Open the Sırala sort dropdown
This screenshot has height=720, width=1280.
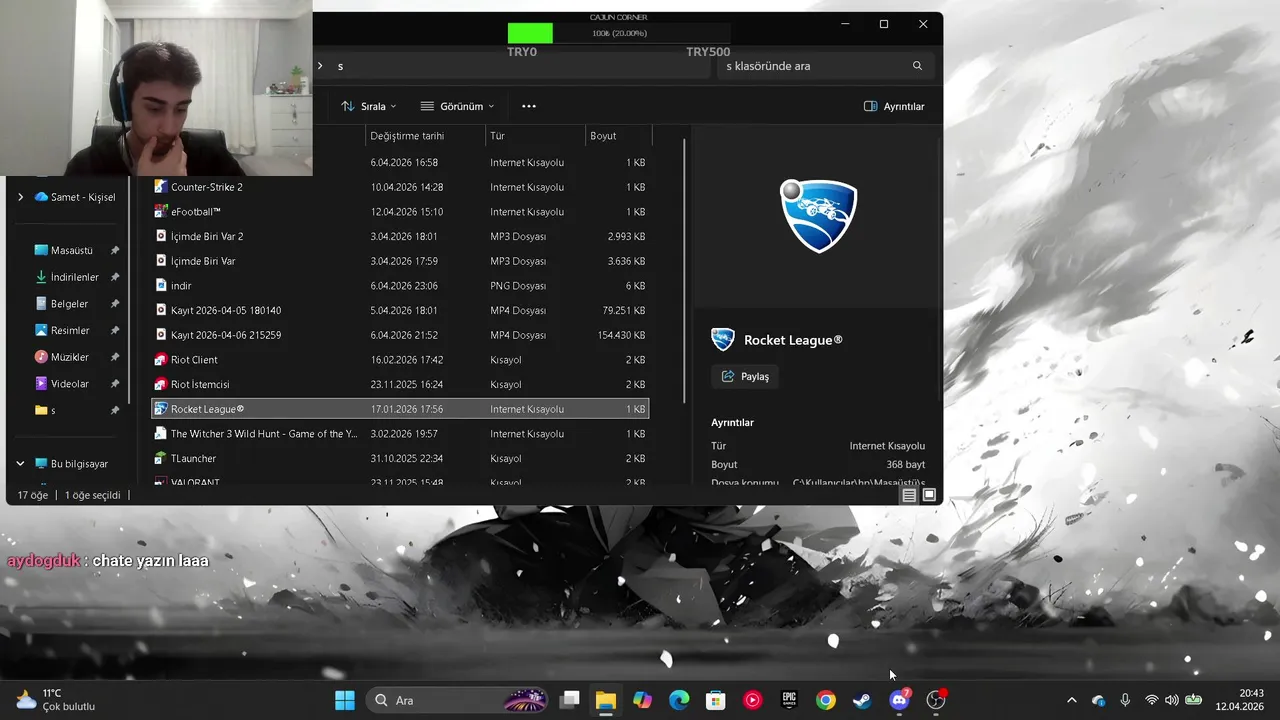pyautogui.click(x=368, y=106)
